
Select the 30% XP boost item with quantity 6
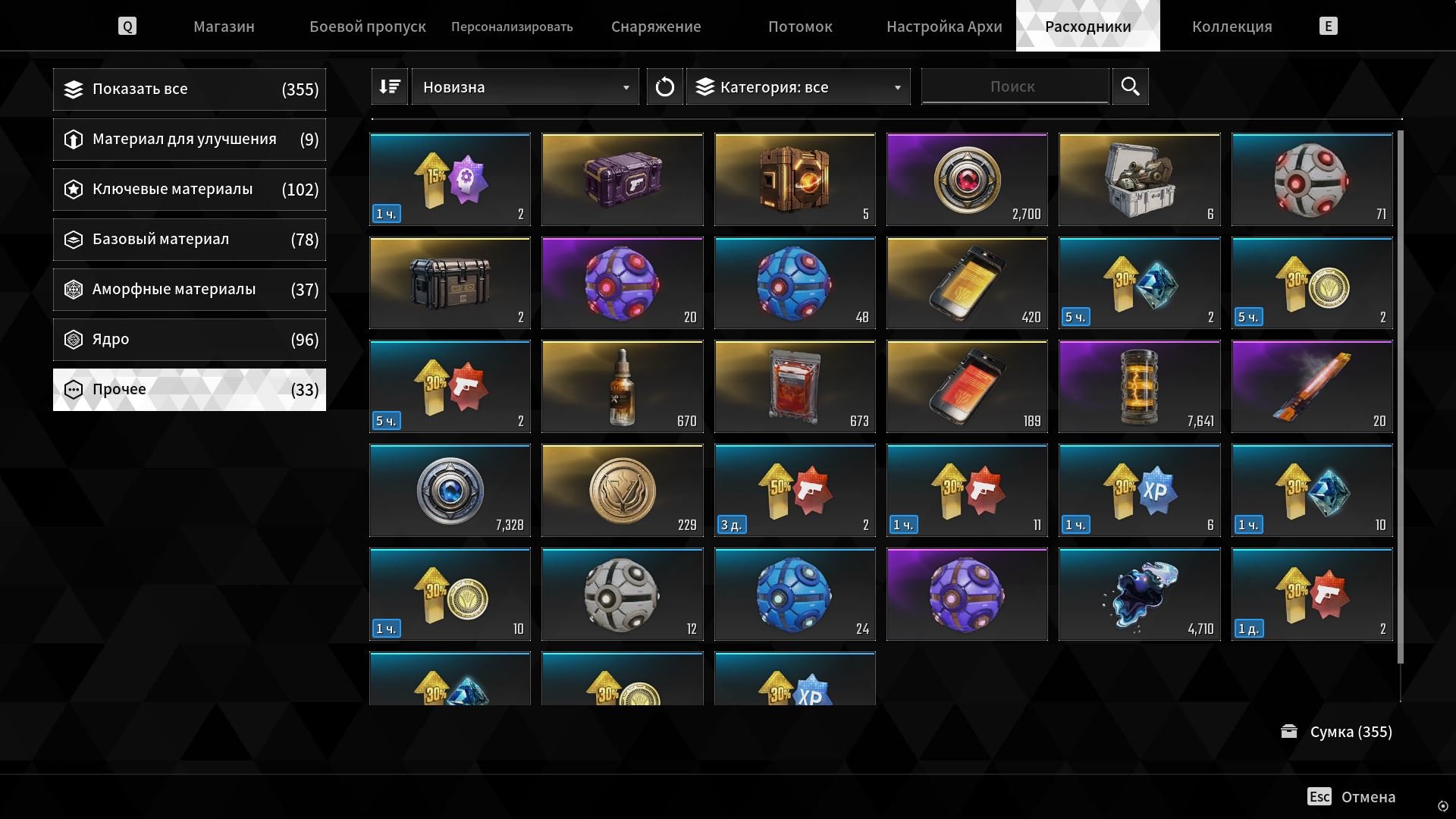point(1140,490)
